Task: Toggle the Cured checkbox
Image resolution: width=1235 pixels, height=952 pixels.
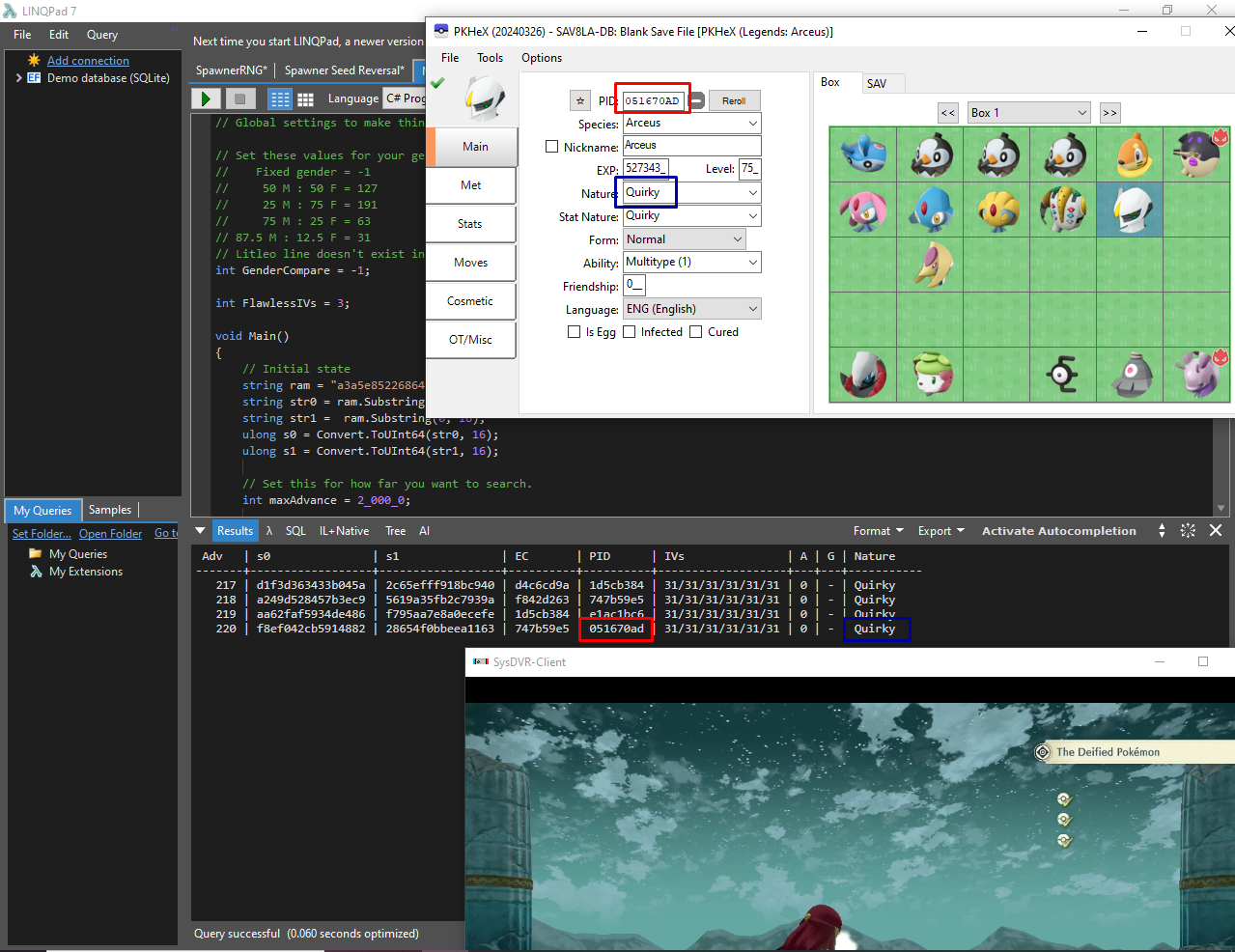Action: 696,332
